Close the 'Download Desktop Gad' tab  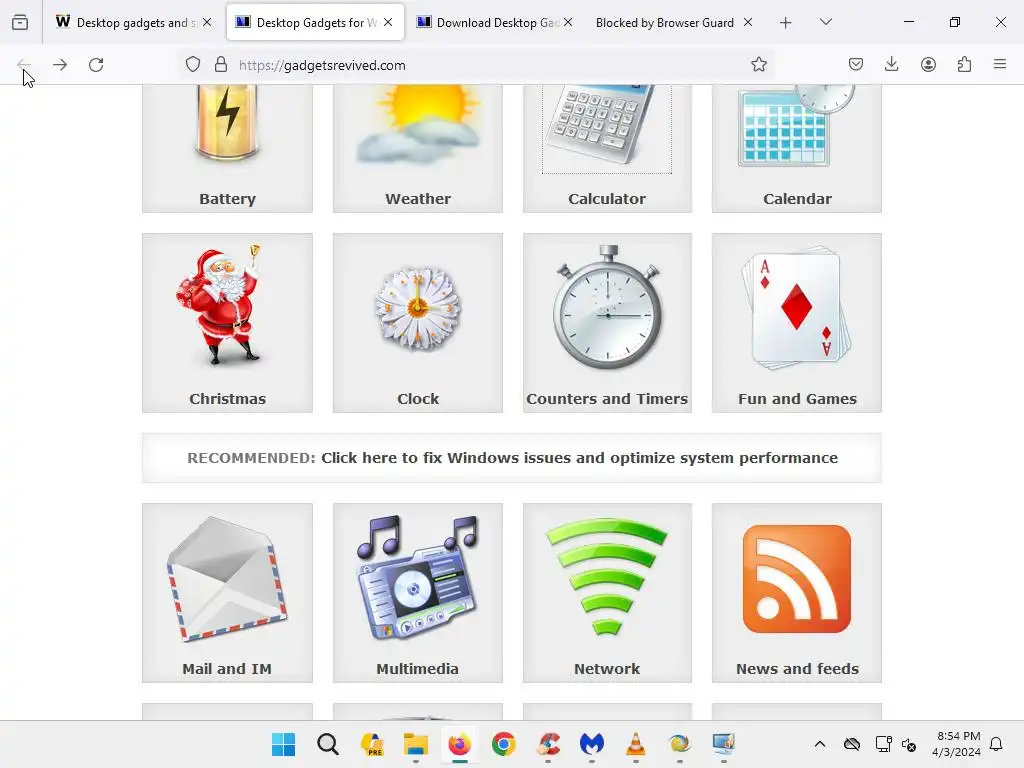[568, 22]
